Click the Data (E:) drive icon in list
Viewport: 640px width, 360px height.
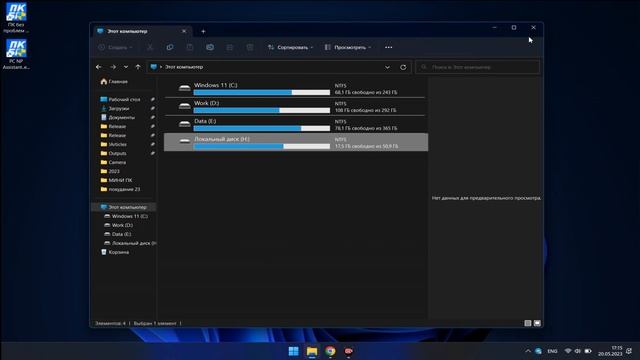(184, 124)
